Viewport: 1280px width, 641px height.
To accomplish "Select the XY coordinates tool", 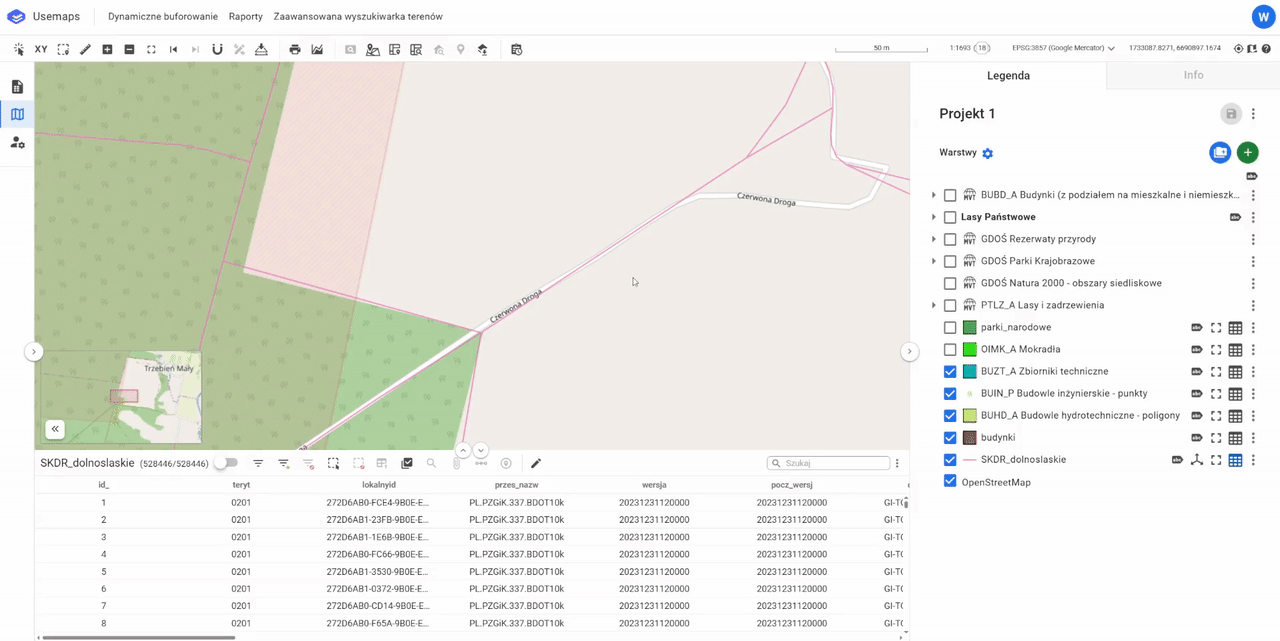I will (x=41, y=49).
